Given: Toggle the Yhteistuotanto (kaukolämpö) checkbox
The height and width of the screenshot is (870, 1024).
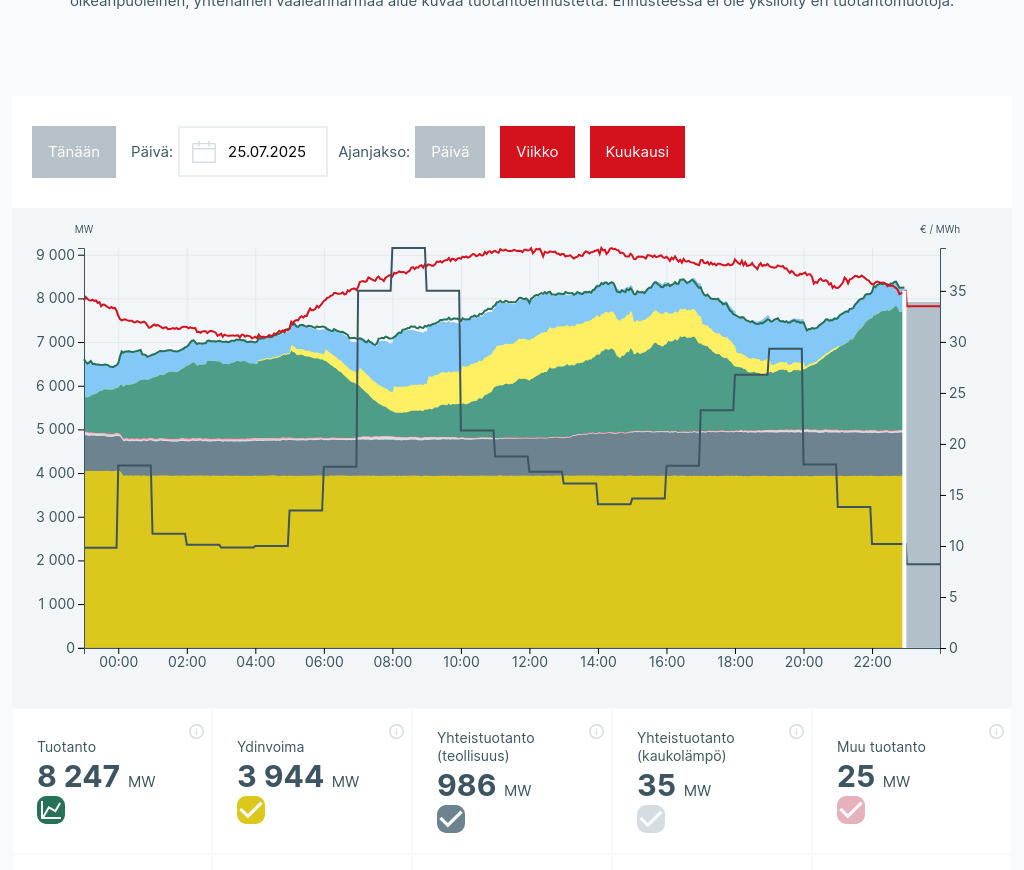Looking at the screenshot, I should (651, 819).
